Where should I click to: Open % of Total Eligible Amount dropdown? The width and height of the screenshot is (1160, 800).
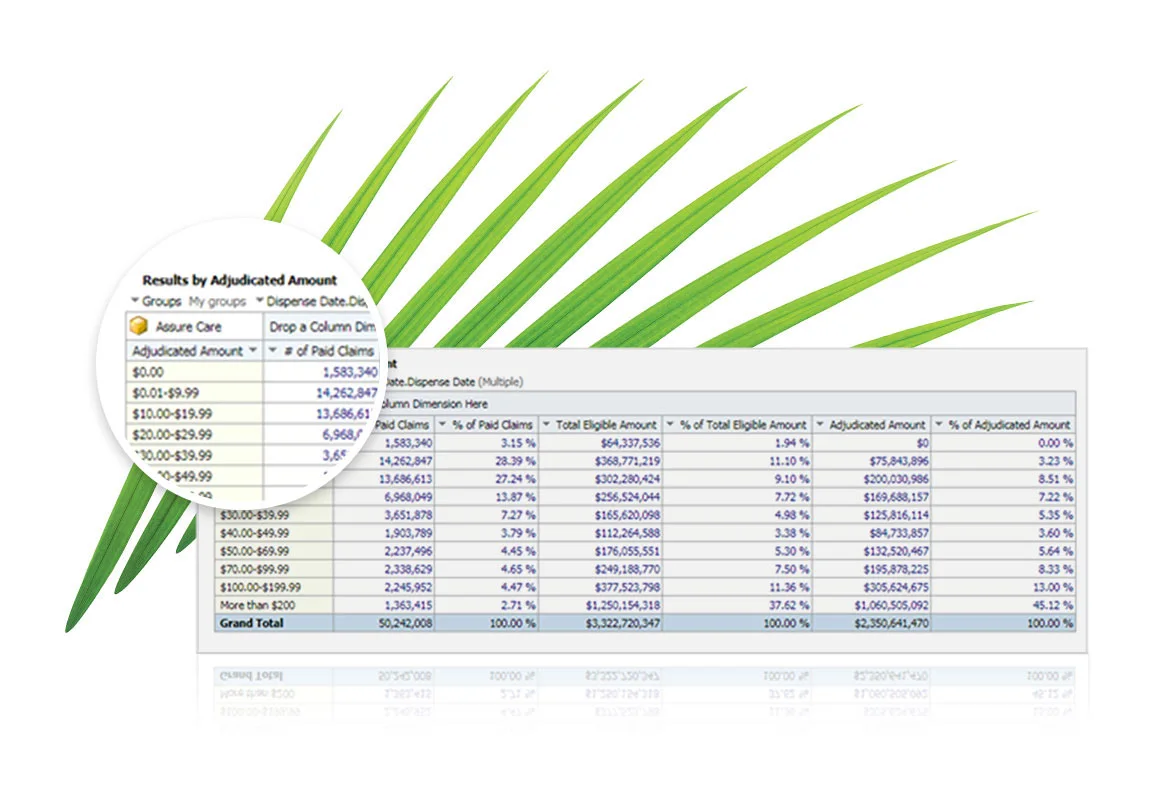coord(670,424)
